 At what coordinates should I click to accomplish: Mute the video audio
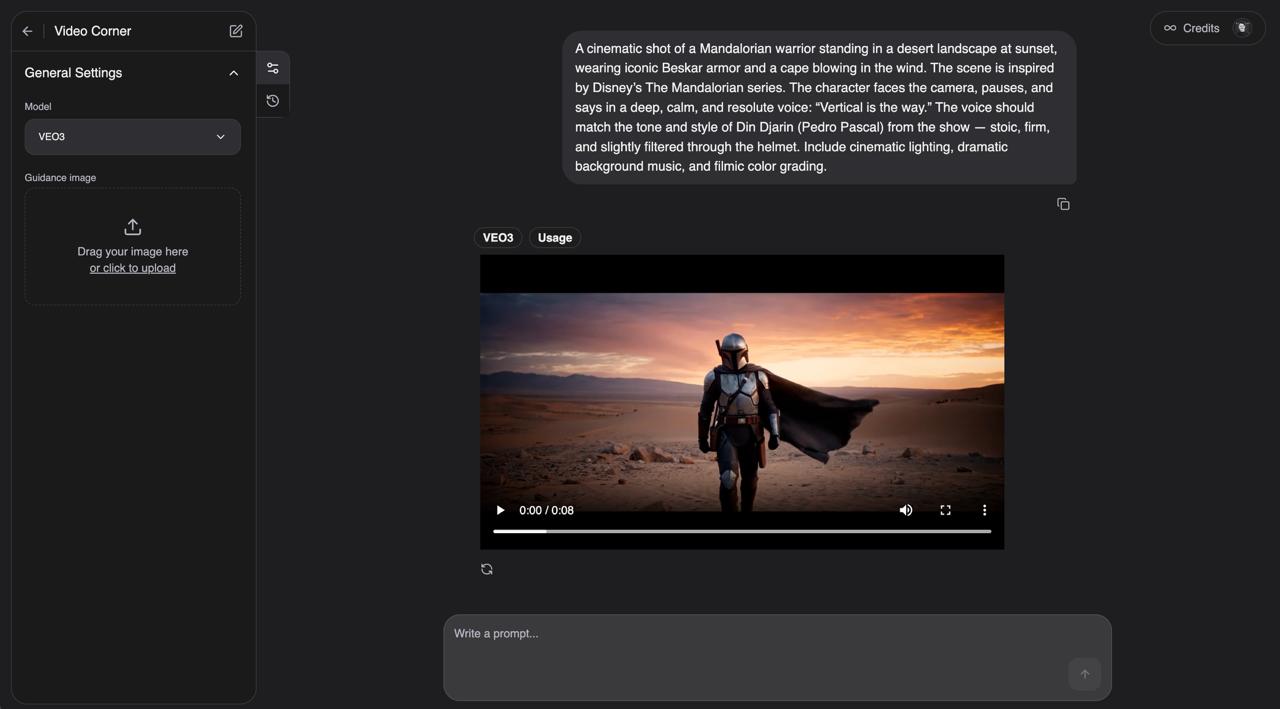pos(906,510)
